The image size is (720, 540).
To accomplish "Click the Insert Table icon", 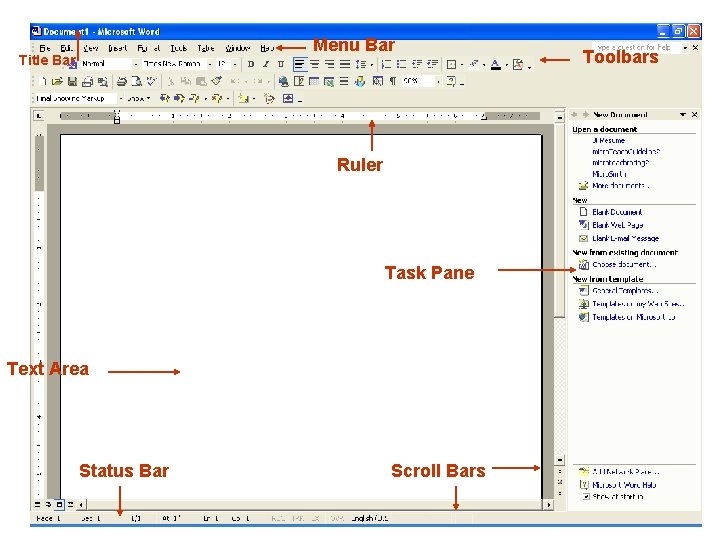I will (x=314, y=81).
